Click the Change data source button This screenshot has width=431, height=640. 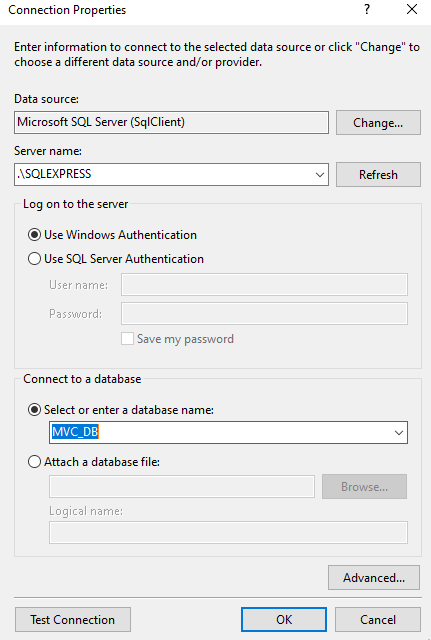pos(378,122)
